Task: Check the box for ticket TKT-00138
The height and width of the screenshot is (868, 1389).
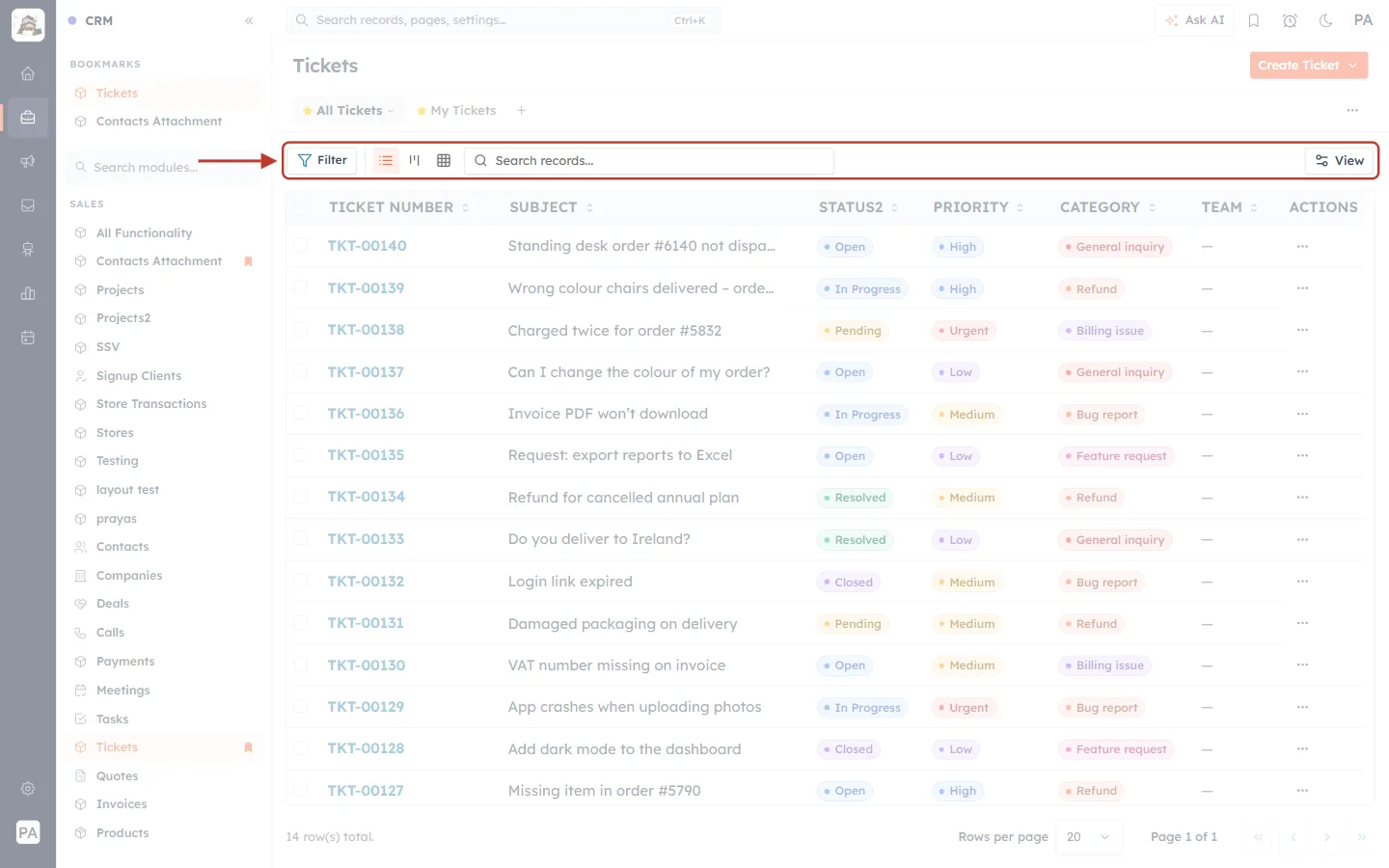Action: coord(301,330)
